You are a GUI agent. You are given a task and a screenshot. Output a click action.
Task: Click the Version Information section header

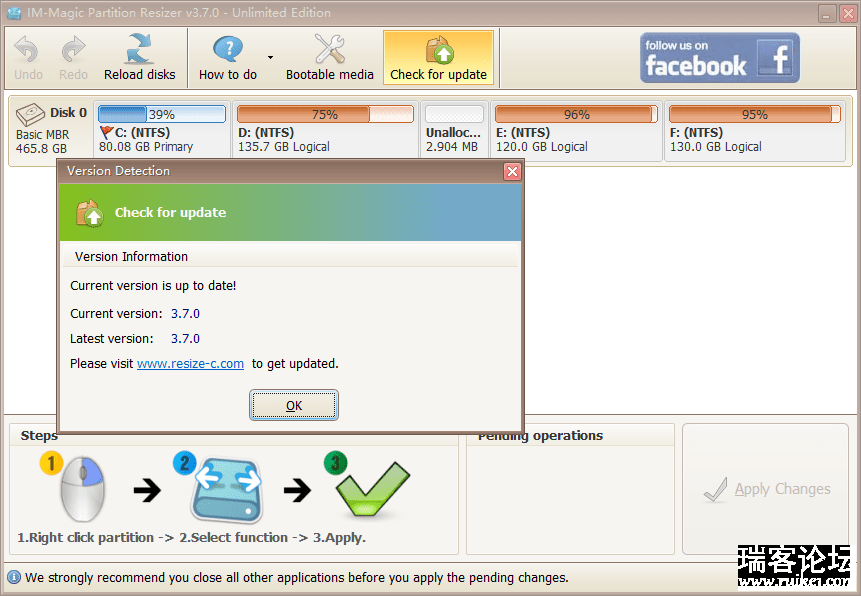[x=290, y=257]
